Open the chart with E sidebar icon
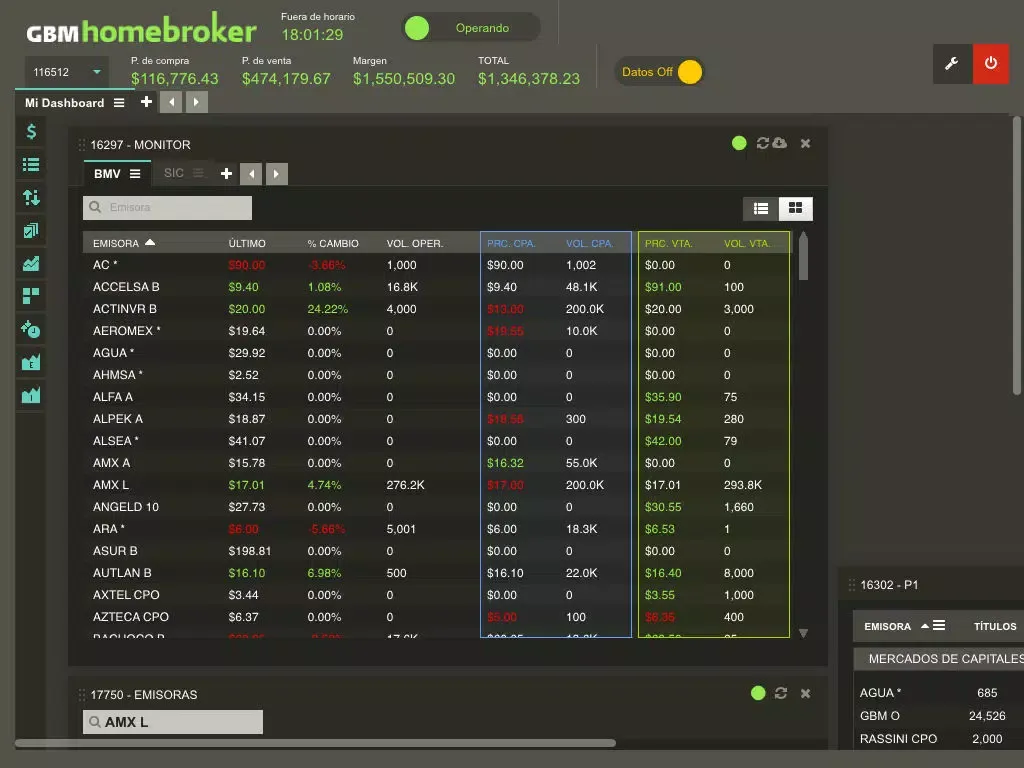1024x768 pixels. click(x=31, y=362)
